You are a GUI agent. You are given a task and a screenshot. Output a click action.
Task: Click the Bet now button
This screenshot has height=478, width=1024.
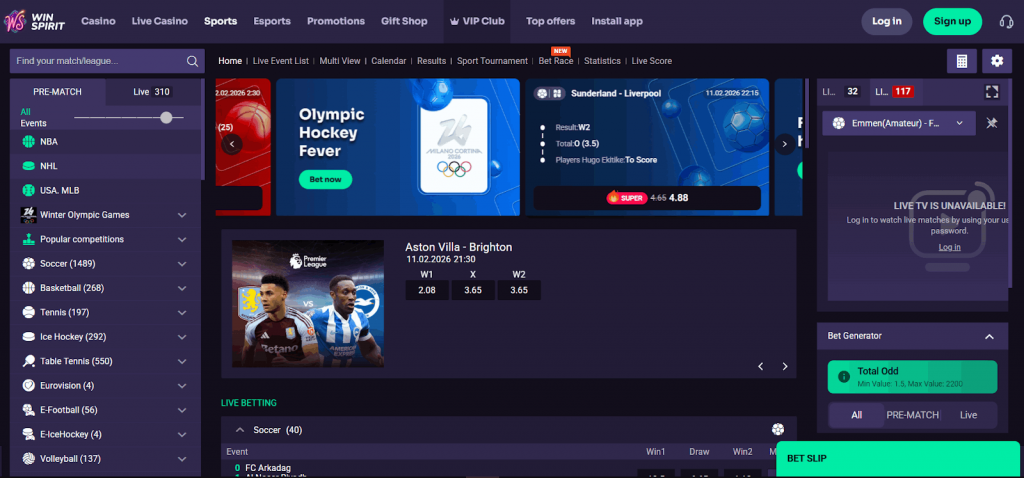coord(325,180)
